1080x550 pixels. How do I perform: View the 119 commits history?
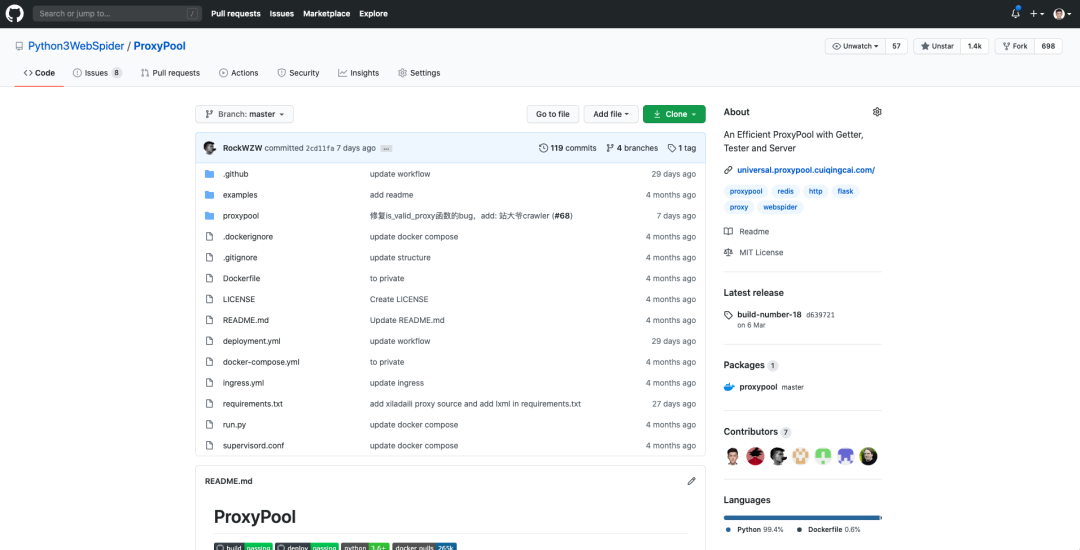tap(568, 148)
